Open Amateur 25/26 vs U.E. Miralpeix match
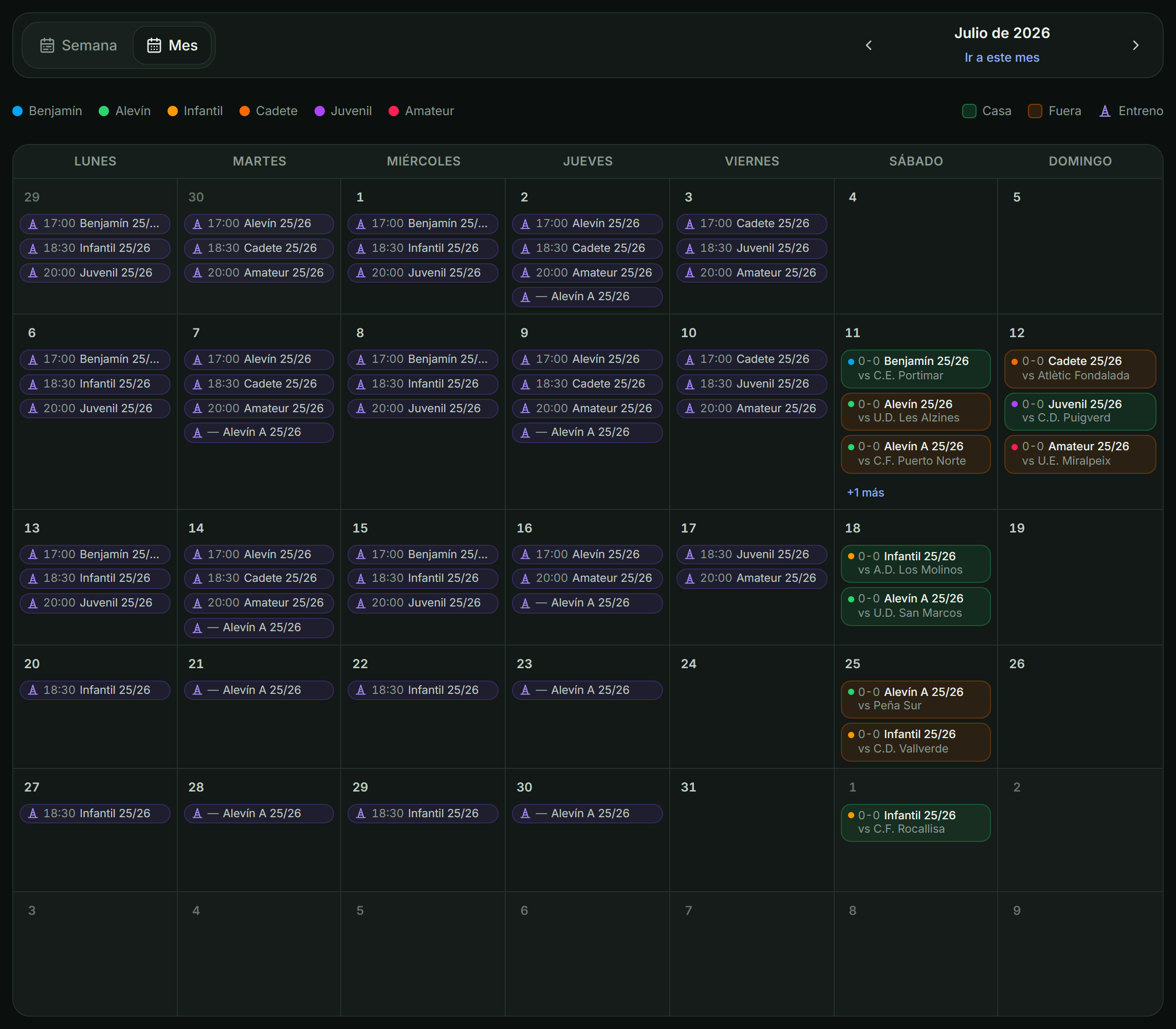This screenshot has height=1029, width=1176. tap(1080, 454)
